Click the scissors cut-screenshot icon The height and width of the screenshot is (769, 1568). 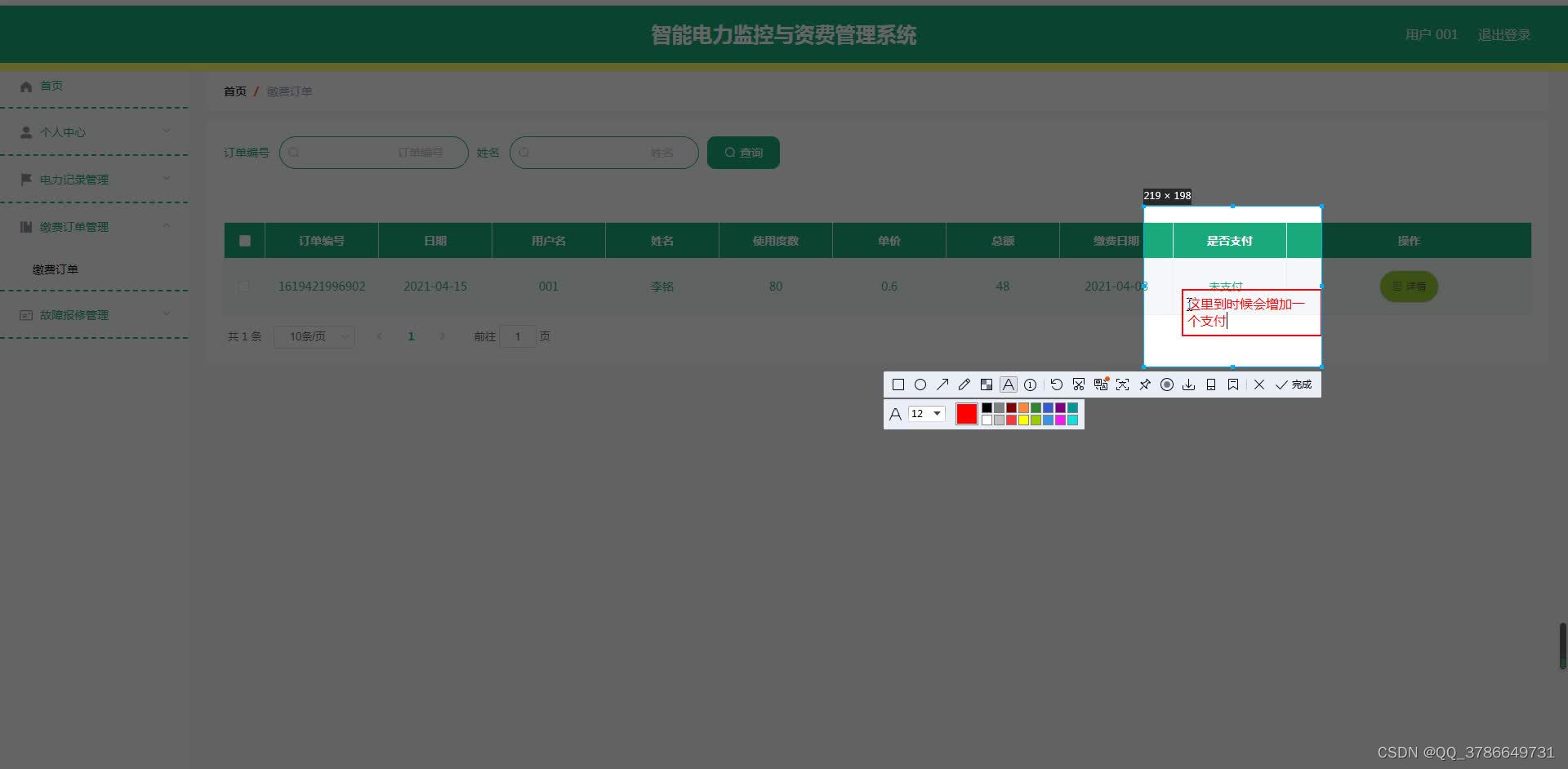click(x=1079, y=384)
